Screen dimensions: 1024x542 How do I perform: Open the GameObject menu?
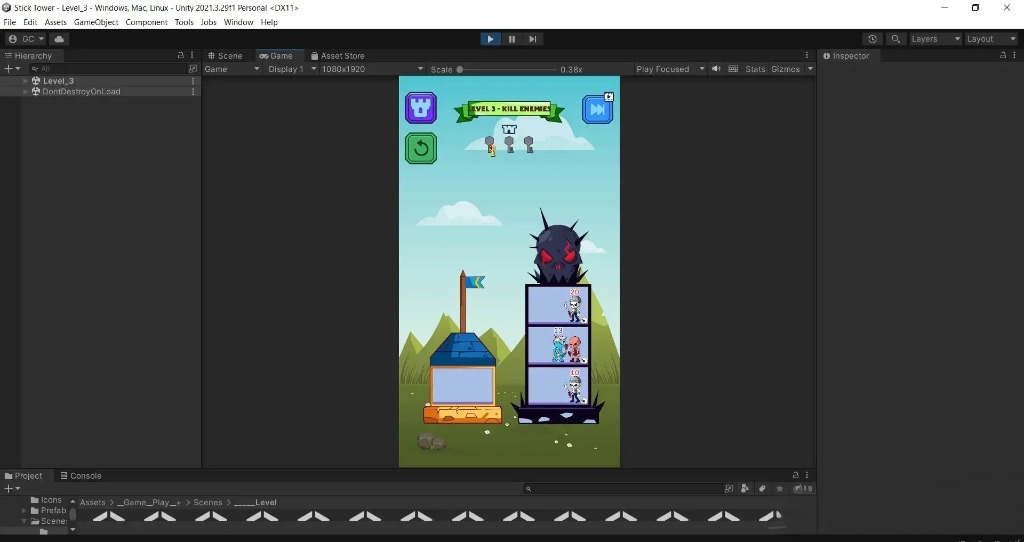pyautogui.click(x=96, y=22)
